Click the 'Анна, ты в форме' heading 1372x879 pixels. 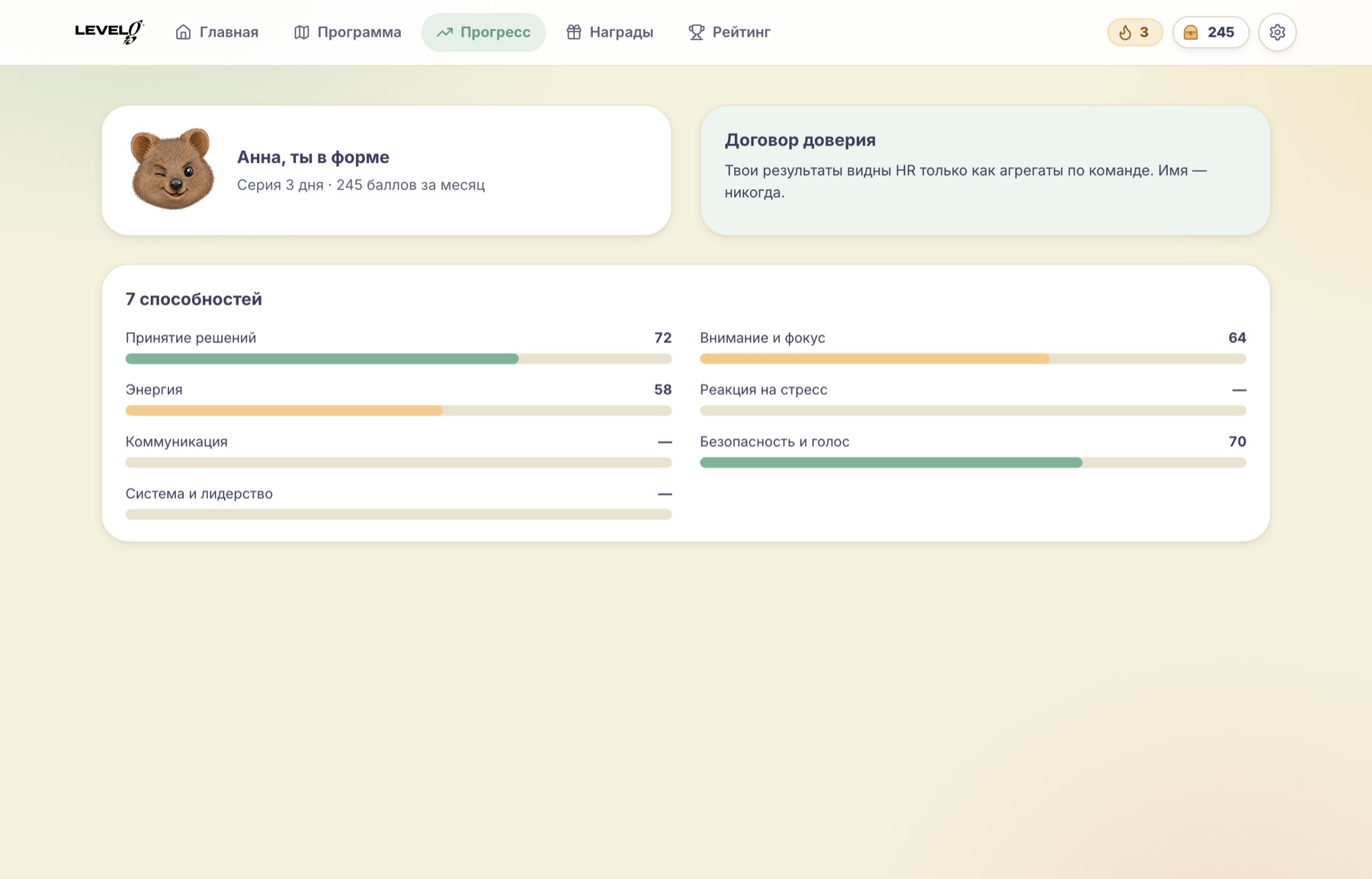tap(313, 157)
